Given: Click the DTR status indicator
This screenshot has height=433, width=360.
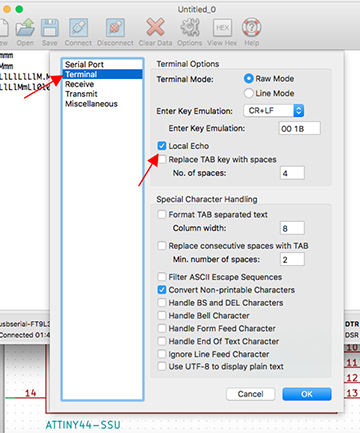Looking at the screenshot, I should click(352, 324).
